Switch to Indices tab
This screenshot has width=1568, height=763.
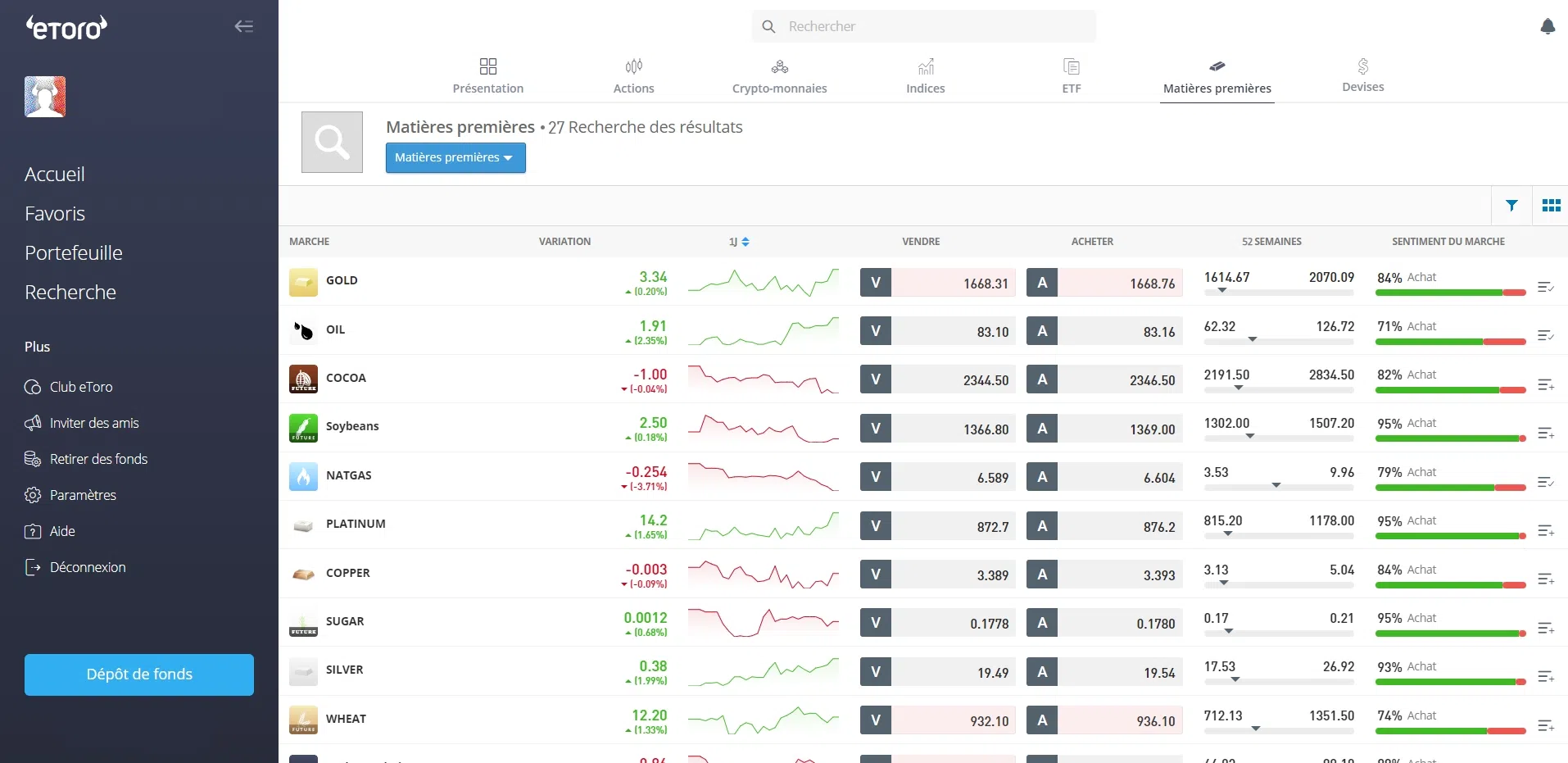926,76
